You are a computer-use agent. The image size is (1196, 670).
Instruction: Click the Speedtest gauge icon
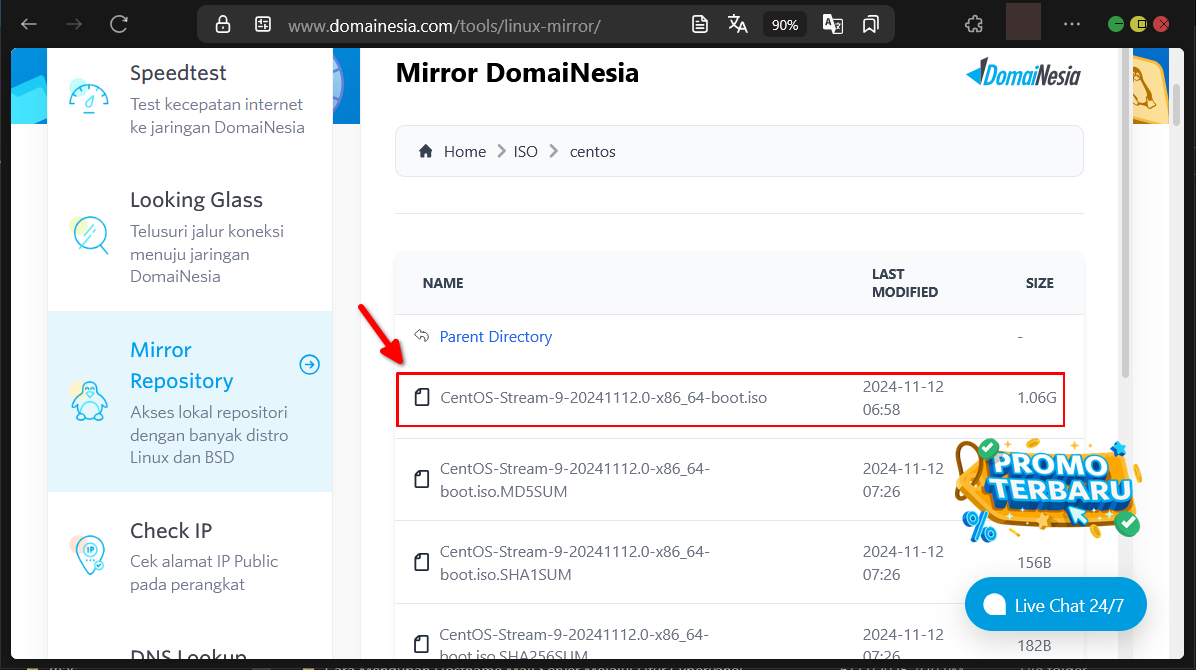coord(89,98)
